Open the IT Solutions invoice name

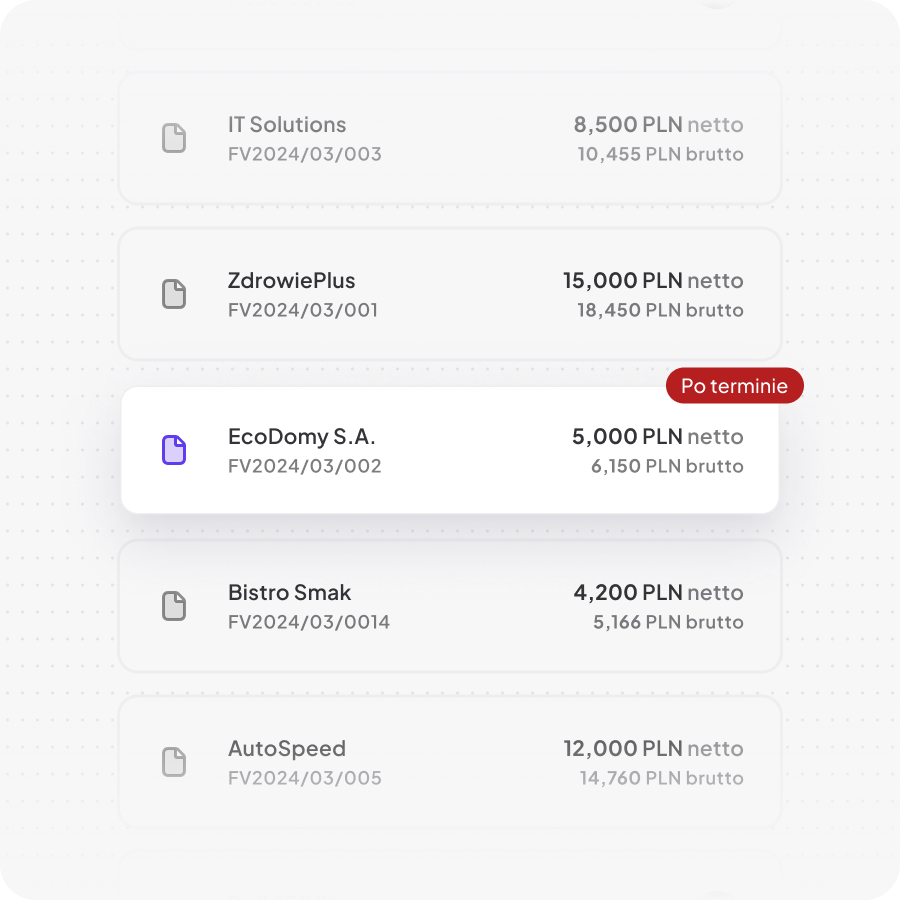point(287,125)
